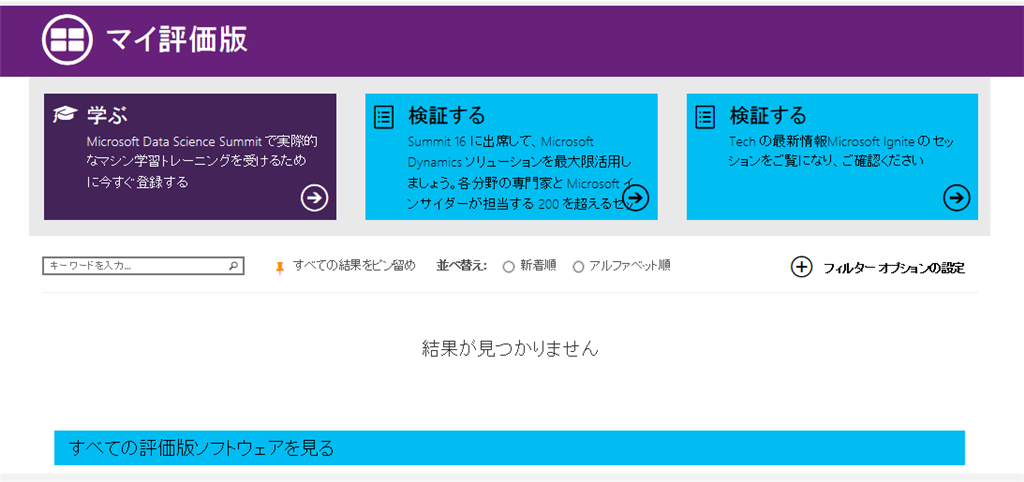Click 検証する heading on Ignite tile
The height and width of the screenshot is (482, 1024).
point(768,116)
